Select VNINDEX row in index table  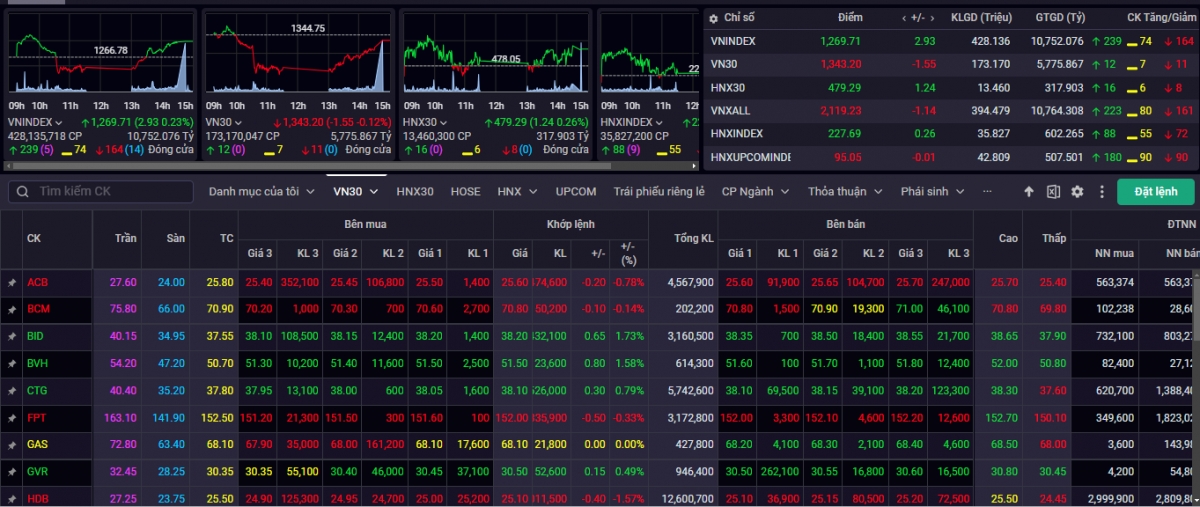(952, 41)
